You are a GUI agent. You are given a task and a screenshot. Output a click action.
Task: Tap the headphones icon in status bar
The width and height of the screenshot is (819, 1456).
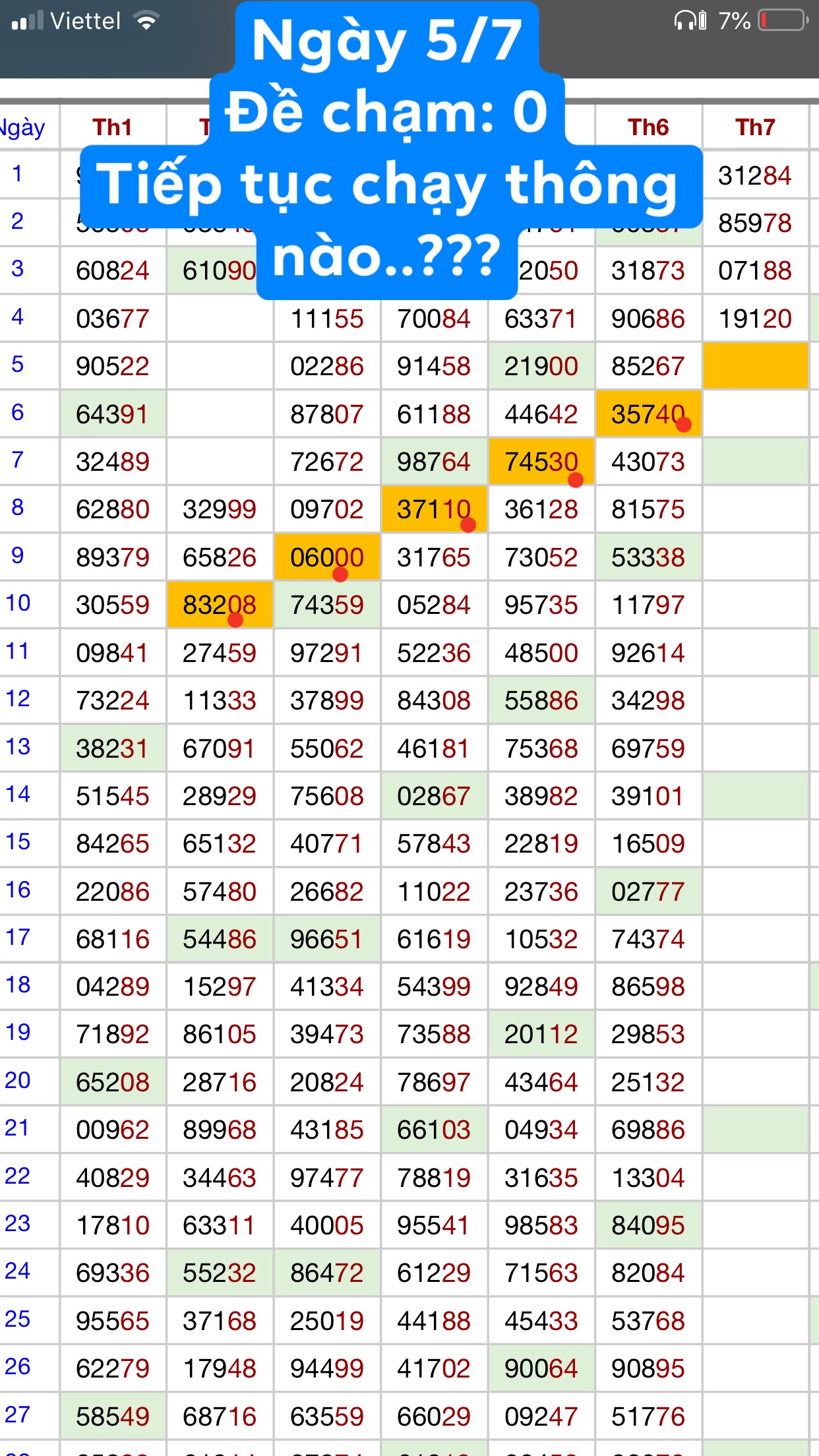[690, 20]
